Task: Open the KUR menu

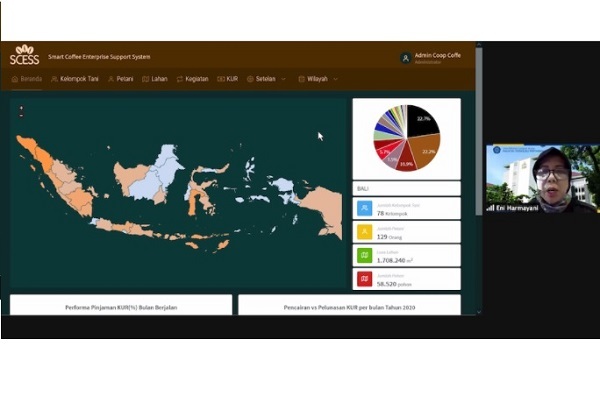Action: 228,79
